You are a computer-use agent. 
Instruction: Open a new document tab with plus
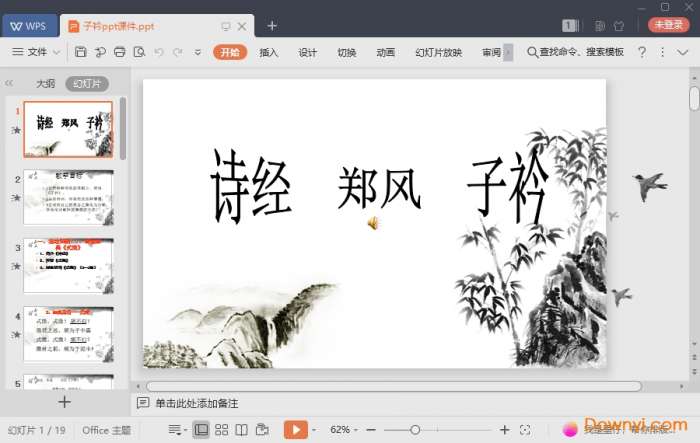tap(272, 26)
